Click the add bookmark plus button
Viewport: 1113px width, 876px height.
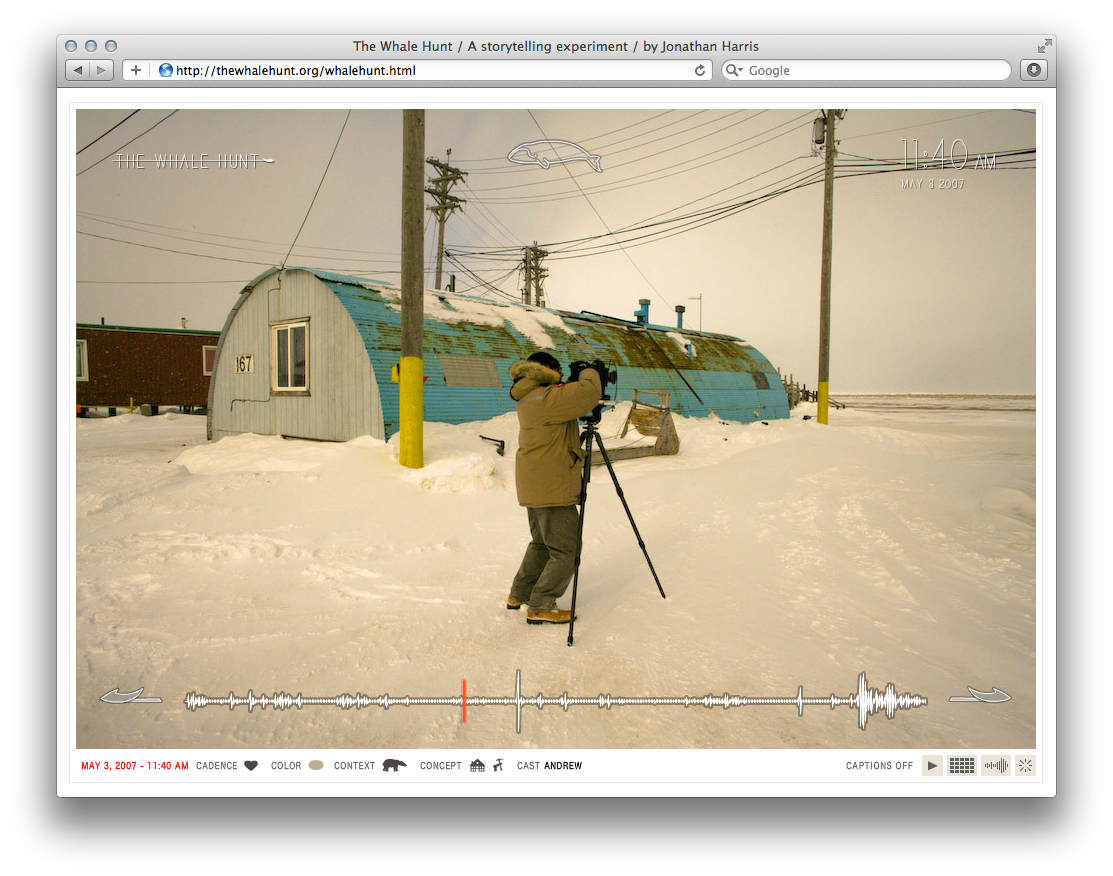pyautogui.click(x=136, y=70)
